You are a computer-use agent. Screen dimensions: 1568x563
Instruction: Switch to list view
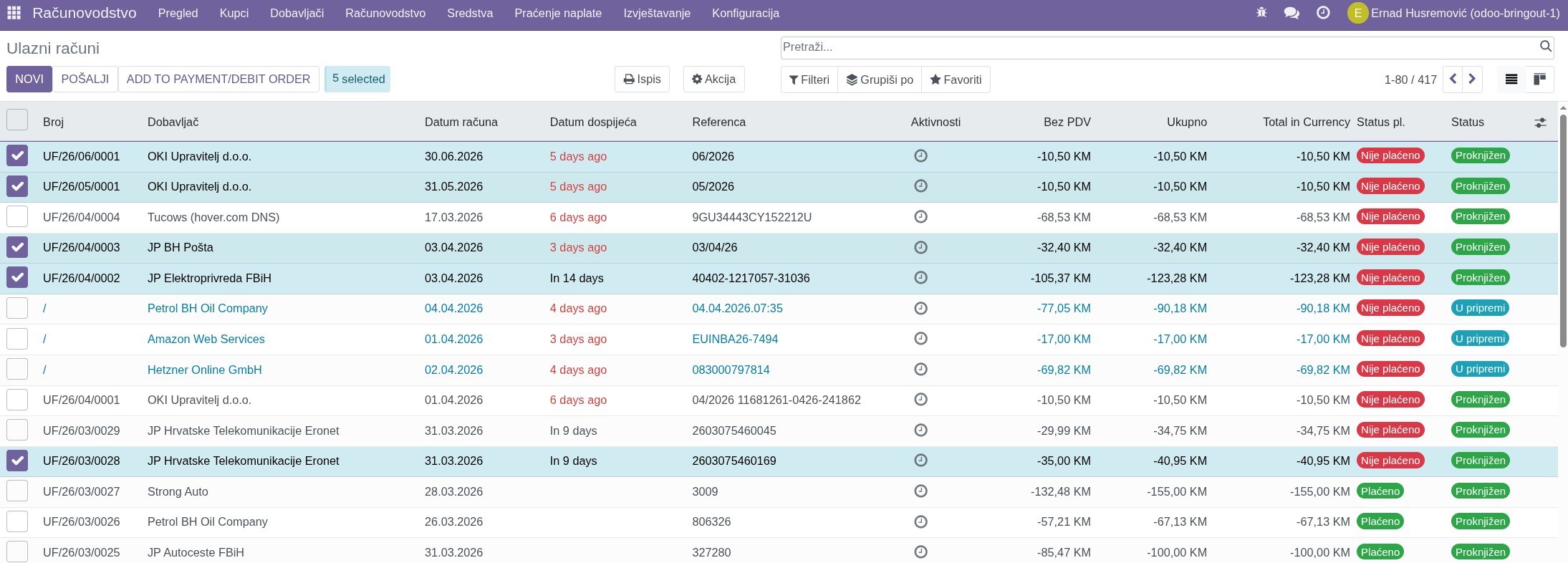click(x=1511, y=80)
